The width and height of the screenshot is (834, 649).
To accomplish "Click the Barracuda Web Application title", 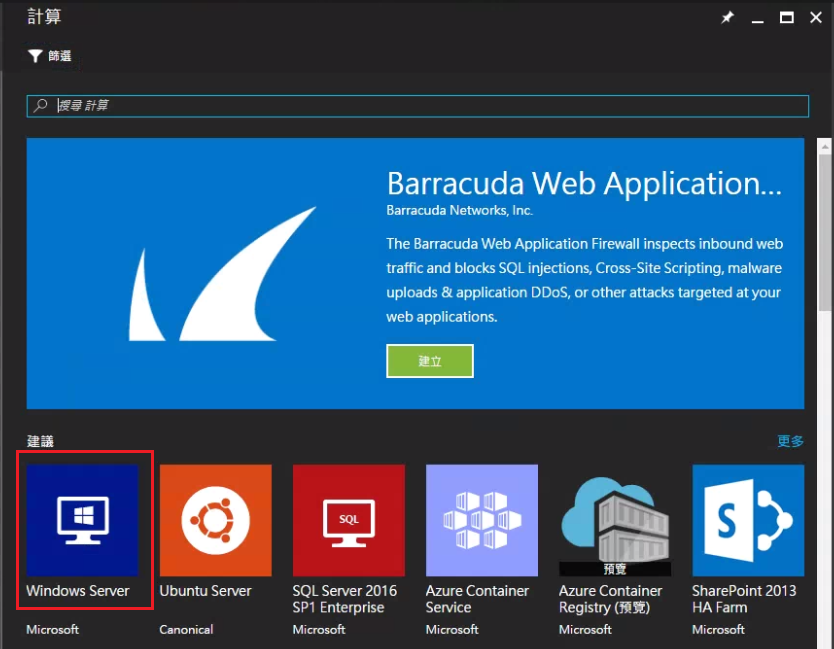I will [584, 184].
